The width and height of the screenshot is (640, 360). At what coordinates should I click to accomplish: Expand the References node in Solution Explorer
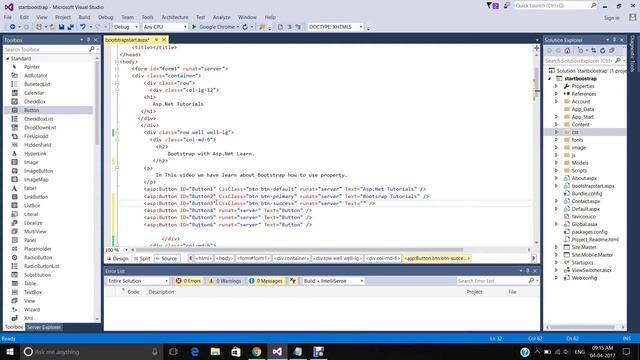[x=556, y=94]
